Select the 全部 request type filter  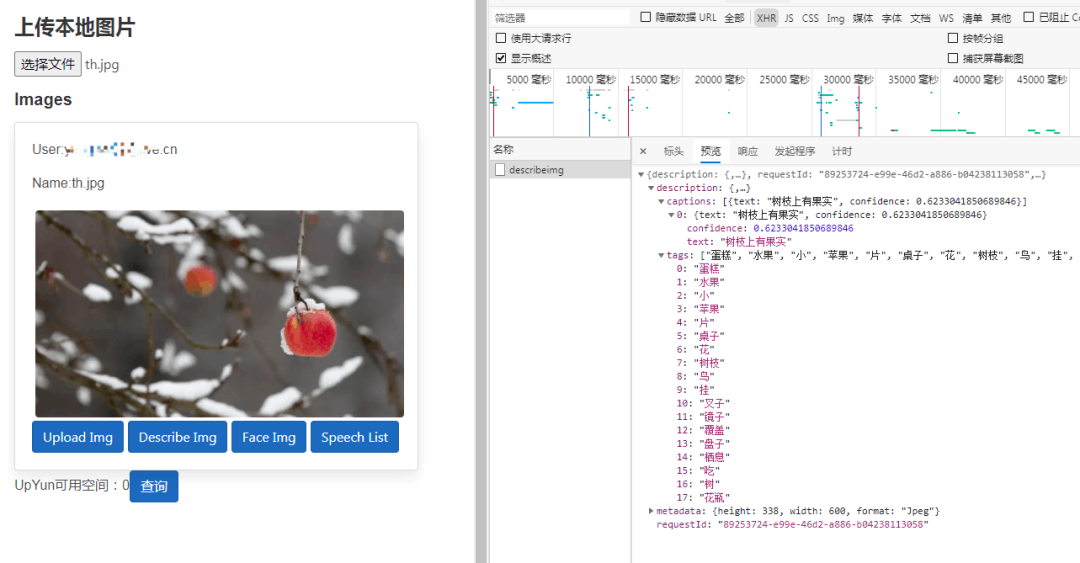(734, 18)
